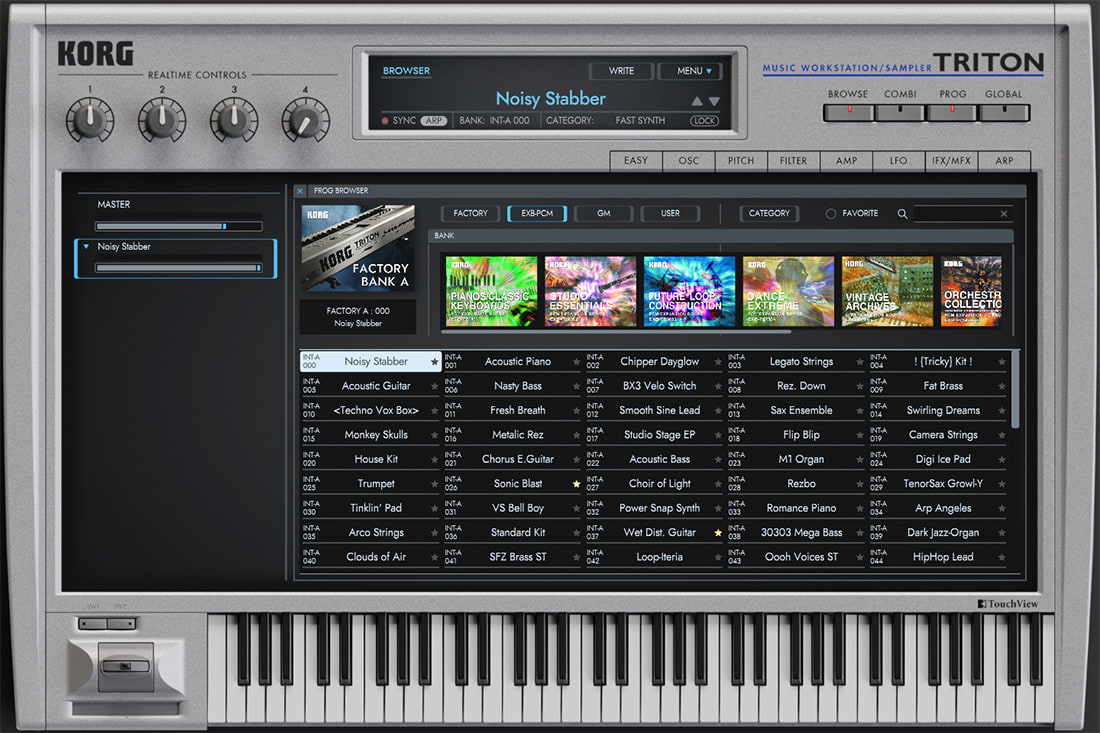Toggle the SYNC indicator
The width and height of the screenshot is (1100, 733).
click(x=385, y=121)
